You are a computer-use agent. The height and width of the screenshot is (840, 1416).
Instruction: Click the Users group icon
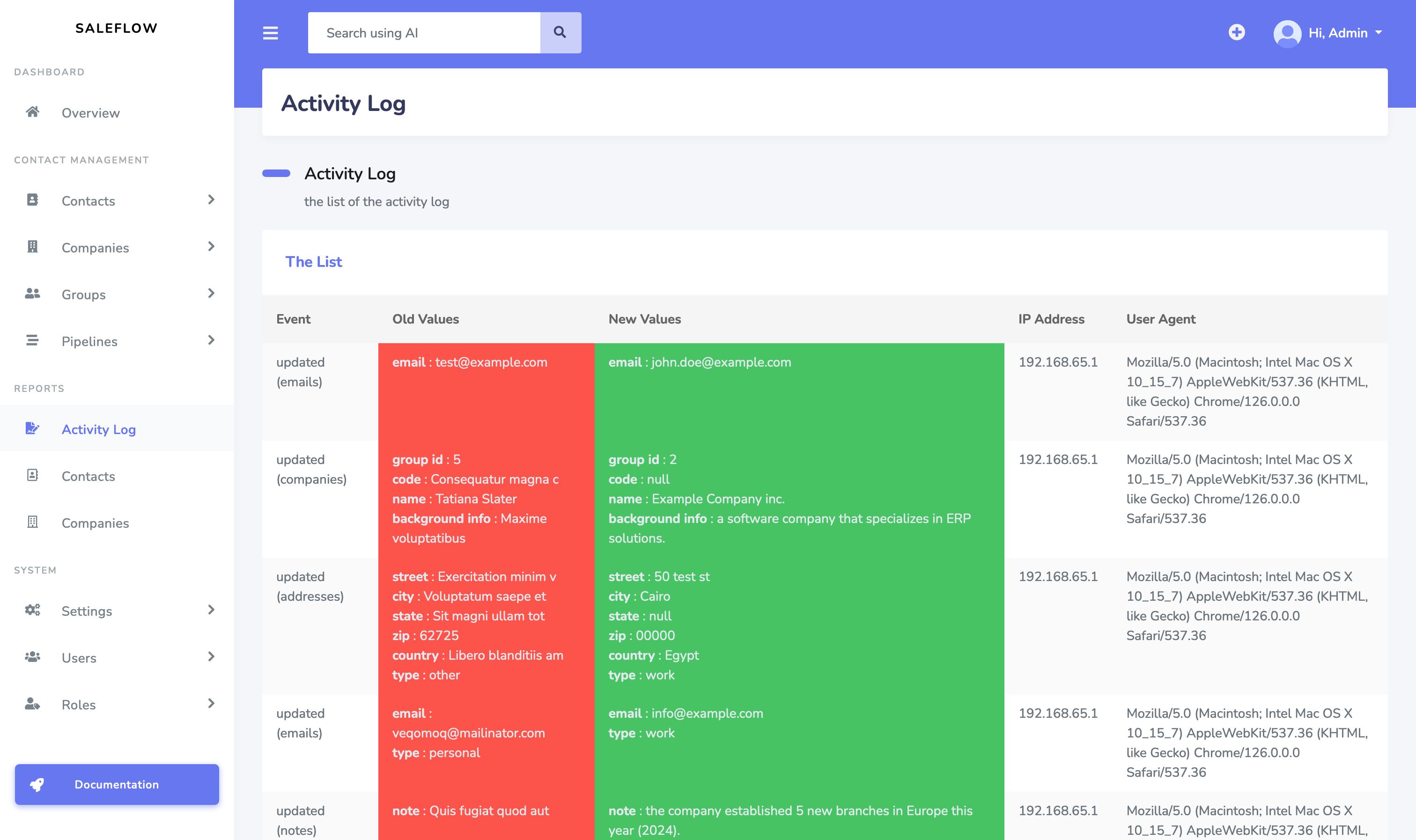(32, 657)
